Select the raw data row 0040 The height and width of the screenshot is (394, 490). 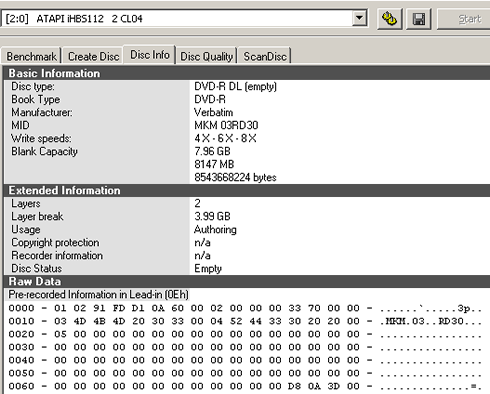coord(245,360)
